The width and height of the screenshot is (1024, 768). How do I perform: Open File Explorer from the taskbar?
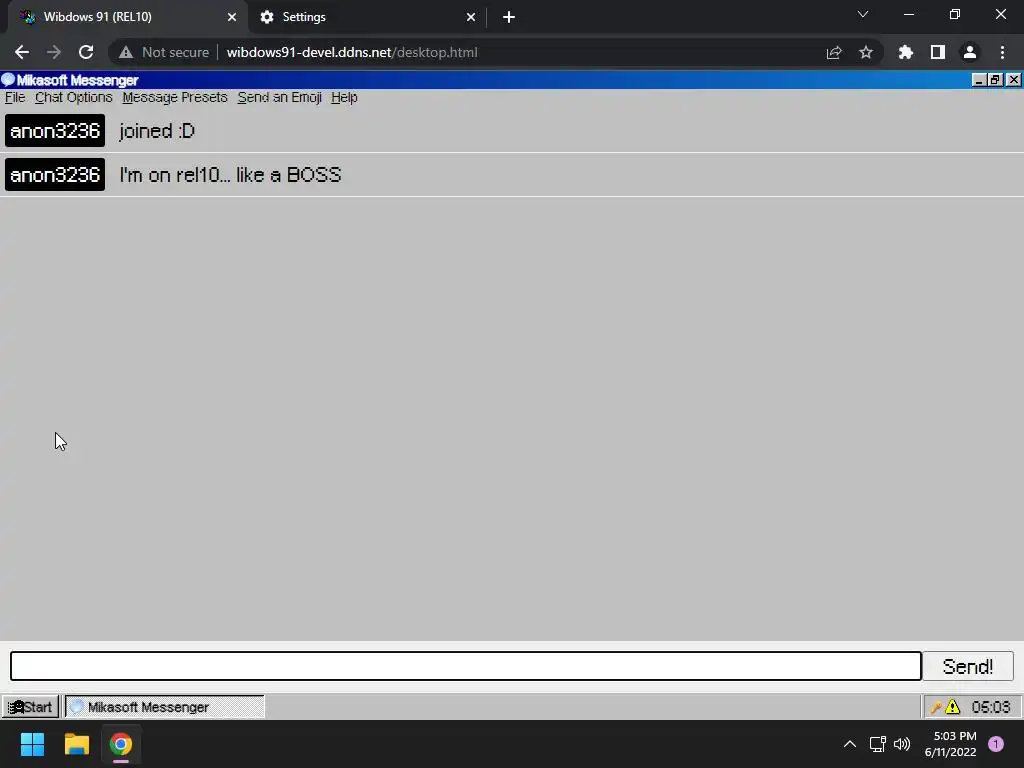[76, 744]
